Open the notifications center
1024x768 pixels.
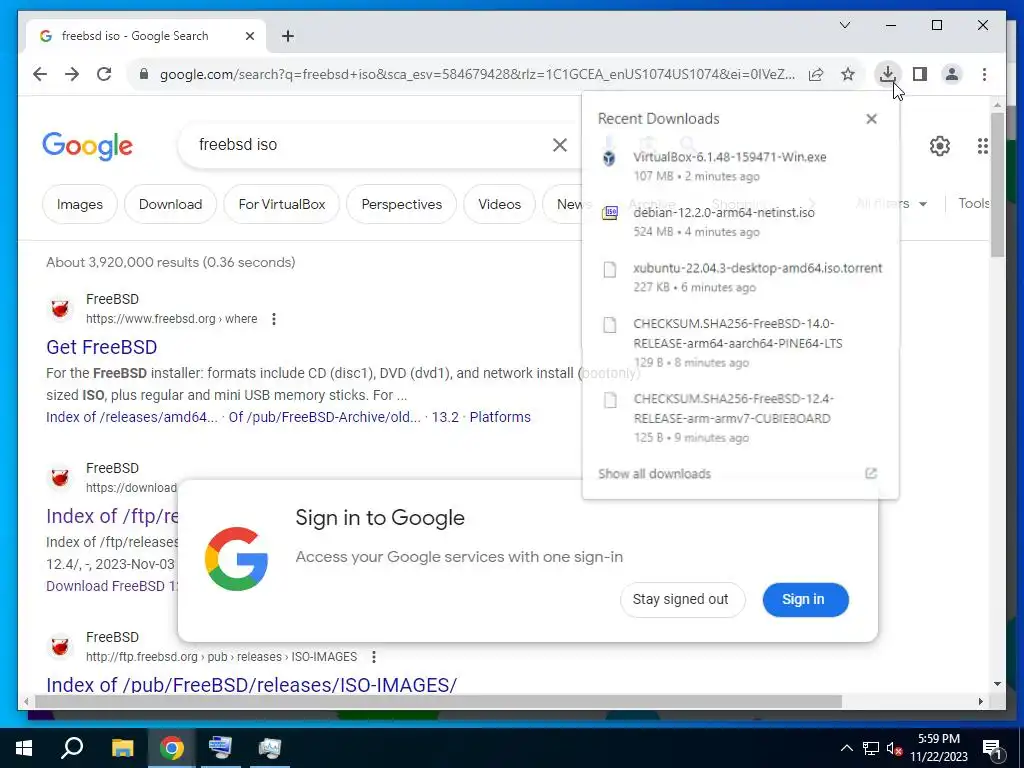[x=993, y=749]
